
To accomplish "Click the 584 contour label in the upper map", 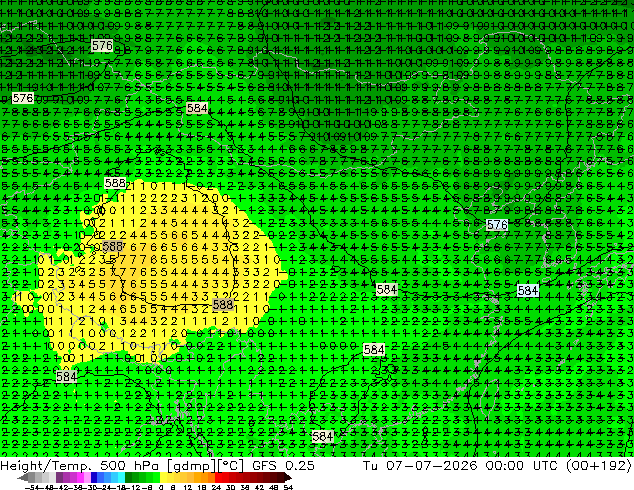I will (197, 108).
